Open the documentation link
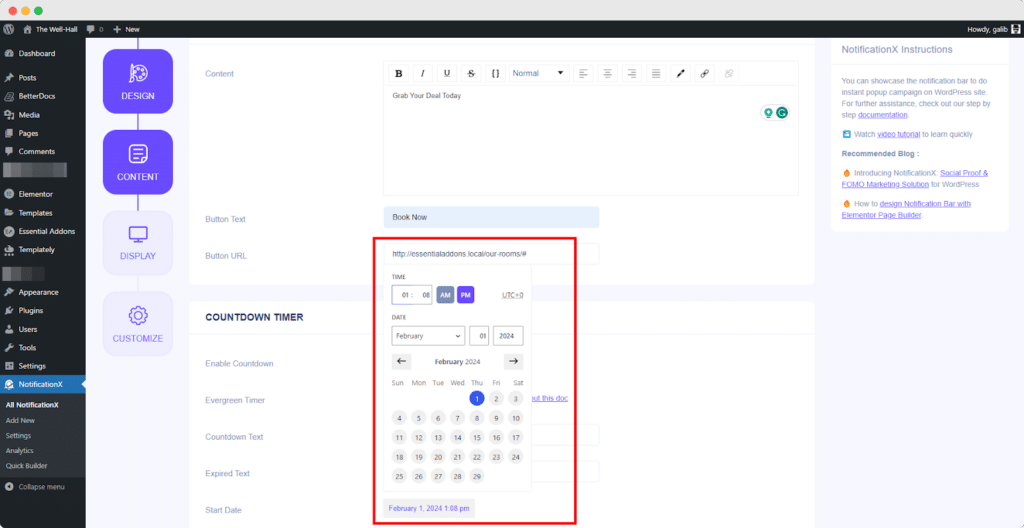The image size is (1024, 528). (x=882, y=115)
